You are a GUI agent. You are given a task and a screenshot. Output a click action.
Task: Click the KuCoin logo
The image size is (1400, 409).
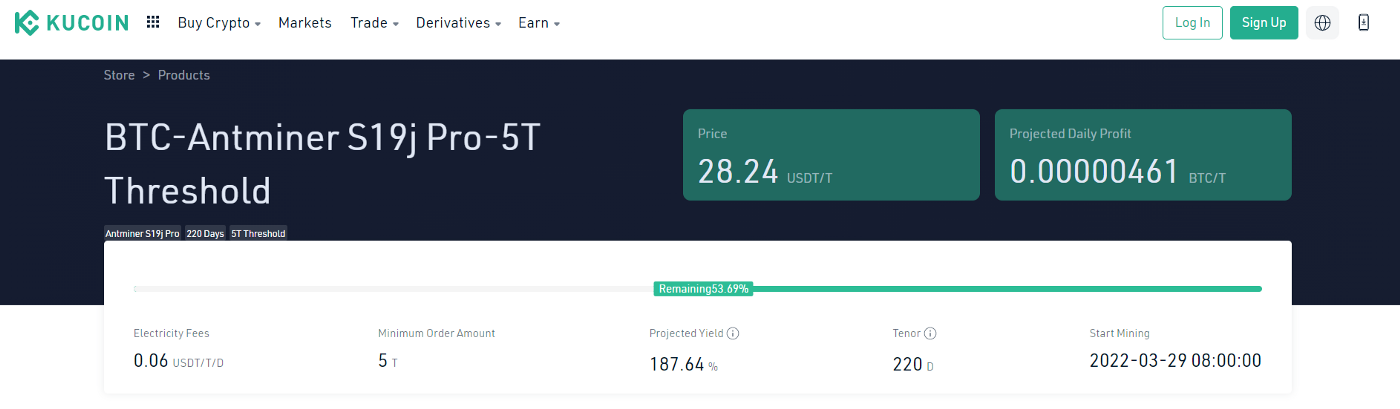(x=72, y=22)
